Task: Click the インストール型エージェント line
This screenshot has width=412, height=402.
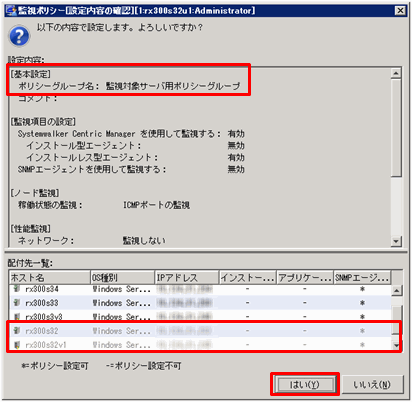Action: coord(136,146)
